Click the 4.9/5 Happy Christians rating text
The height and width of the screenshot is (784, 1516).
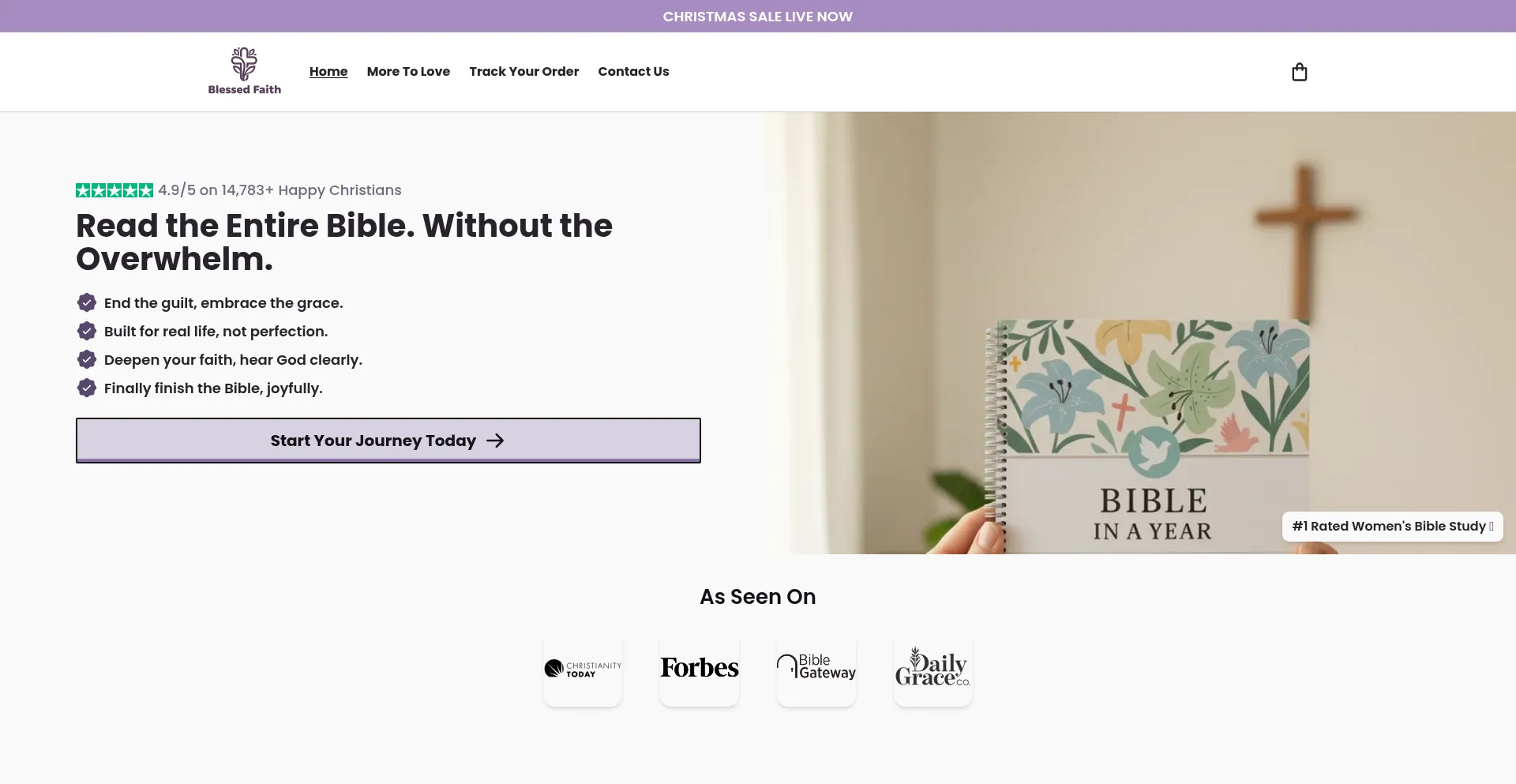(x=280, y=190)
